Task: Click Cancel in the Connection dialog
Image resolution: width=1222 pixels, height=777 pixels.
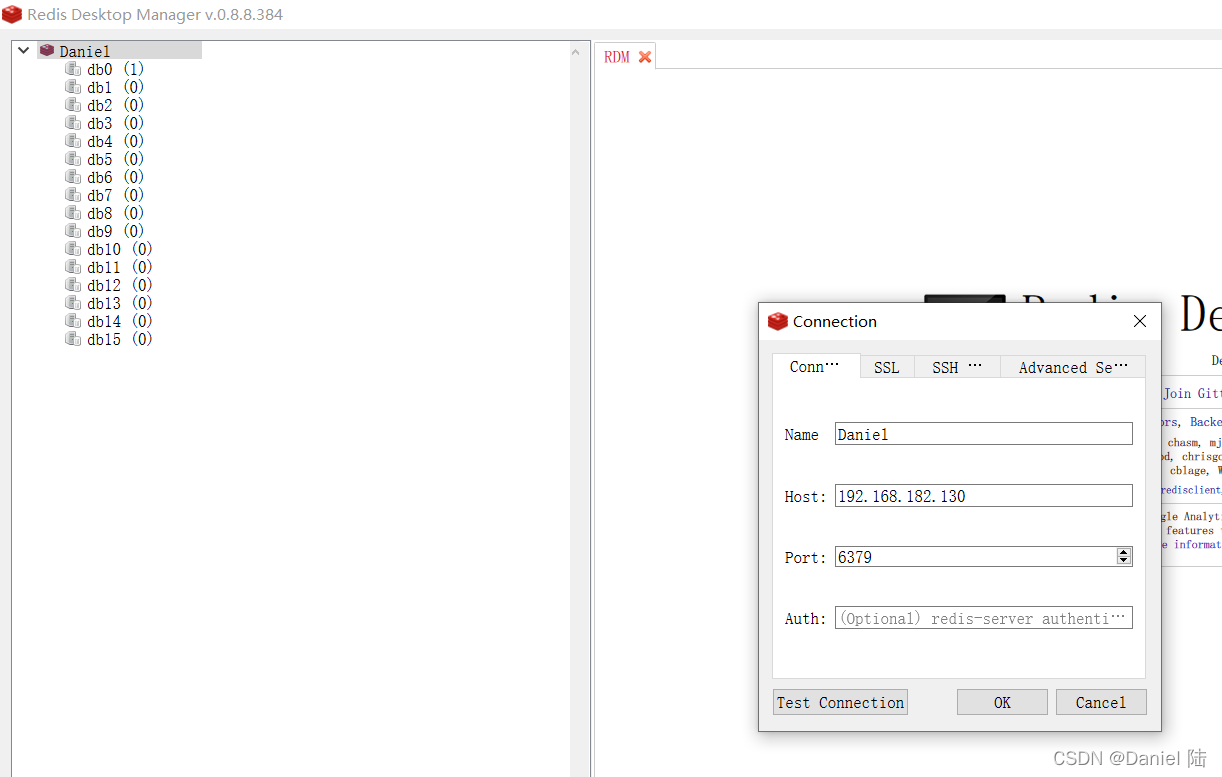Action: point(1101,702)
